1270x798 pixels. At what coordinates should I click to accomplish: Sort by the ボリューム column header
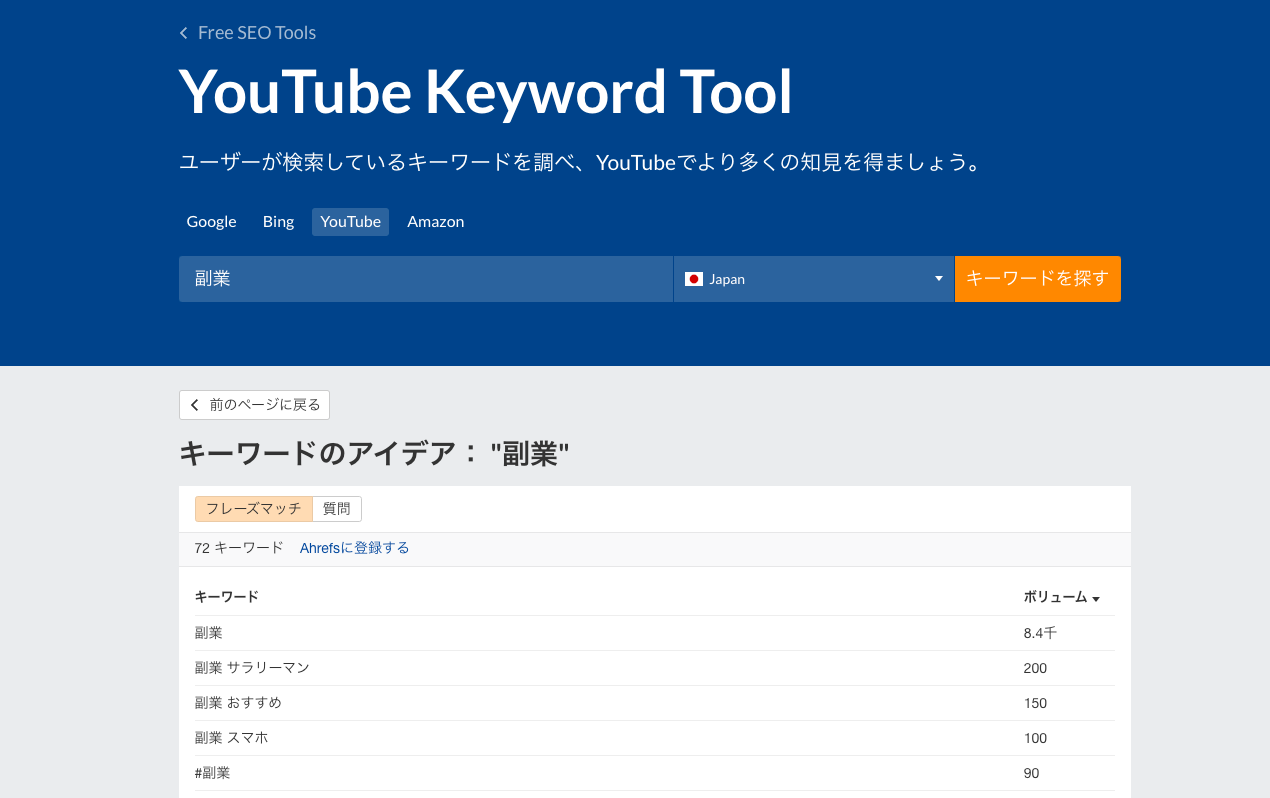1061,597
